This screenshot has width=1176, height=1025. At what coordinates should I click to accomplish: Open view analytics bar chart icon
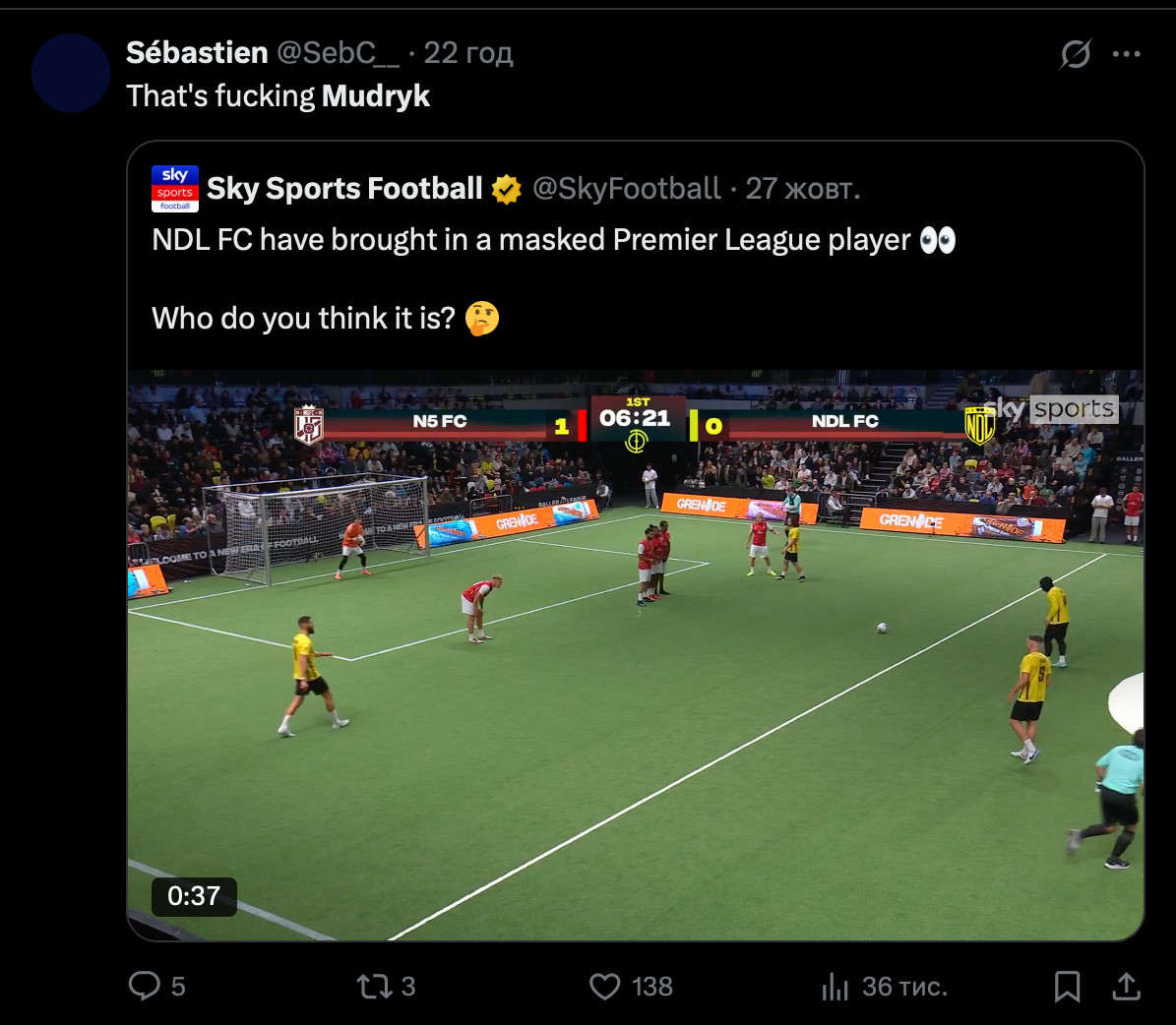(x=835, y=986)
